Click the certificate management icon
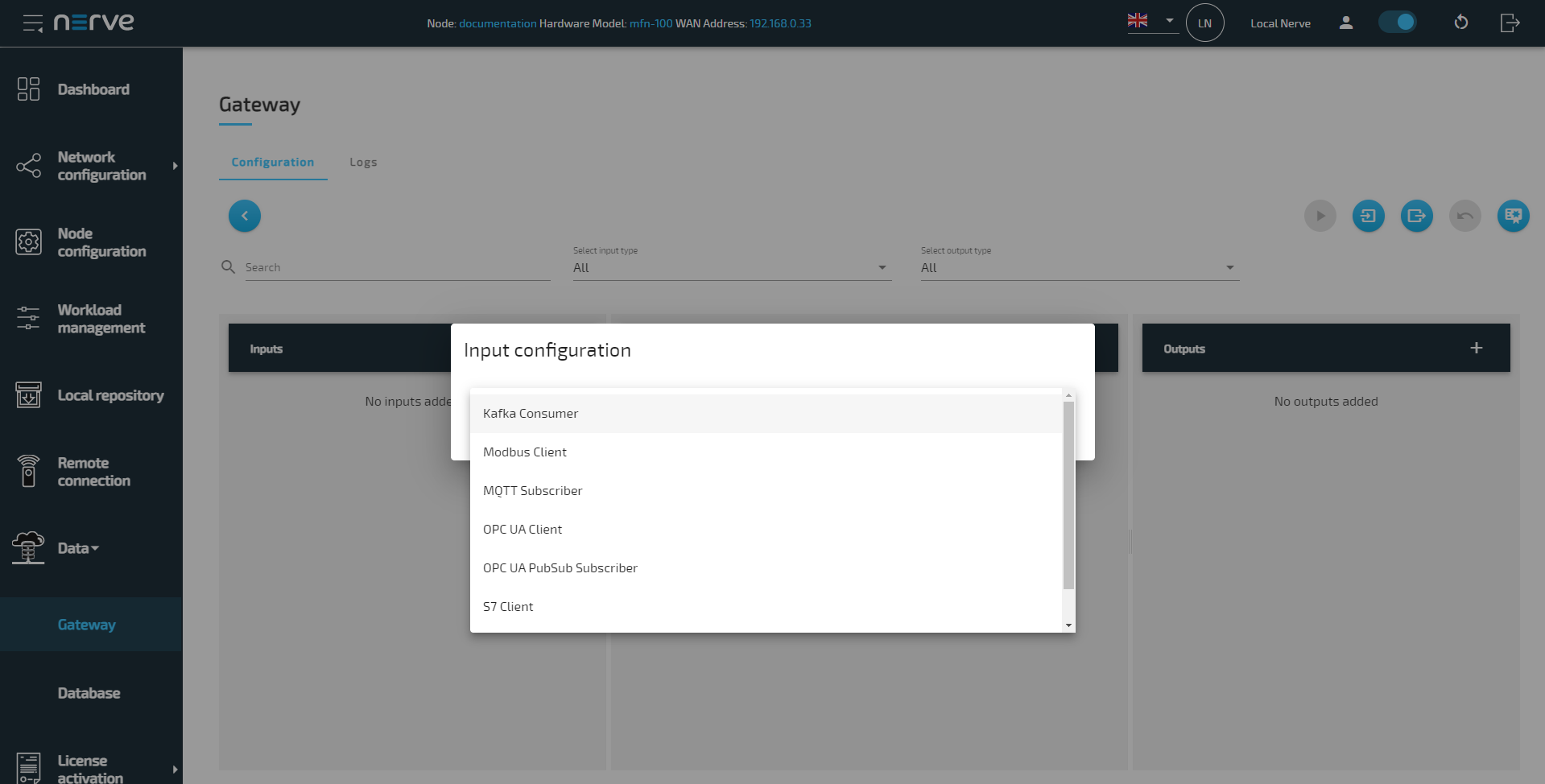This screenshot has width=1545, height=784. tap(1513, 216)
